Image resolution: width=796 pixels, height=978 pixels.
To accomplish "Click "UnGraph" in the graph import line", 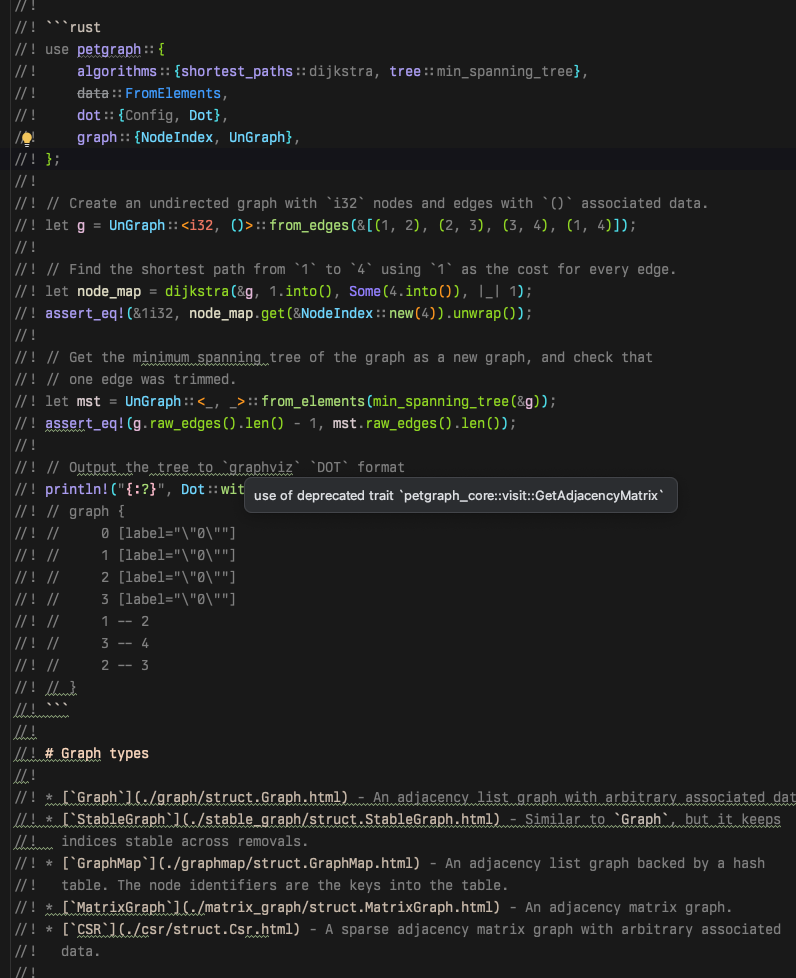I will [x=257, y=137].
